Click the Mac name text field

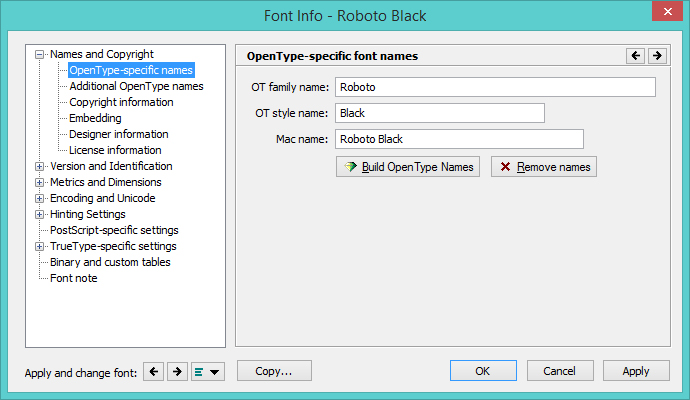pyautogui.click(x=459, y=139)
